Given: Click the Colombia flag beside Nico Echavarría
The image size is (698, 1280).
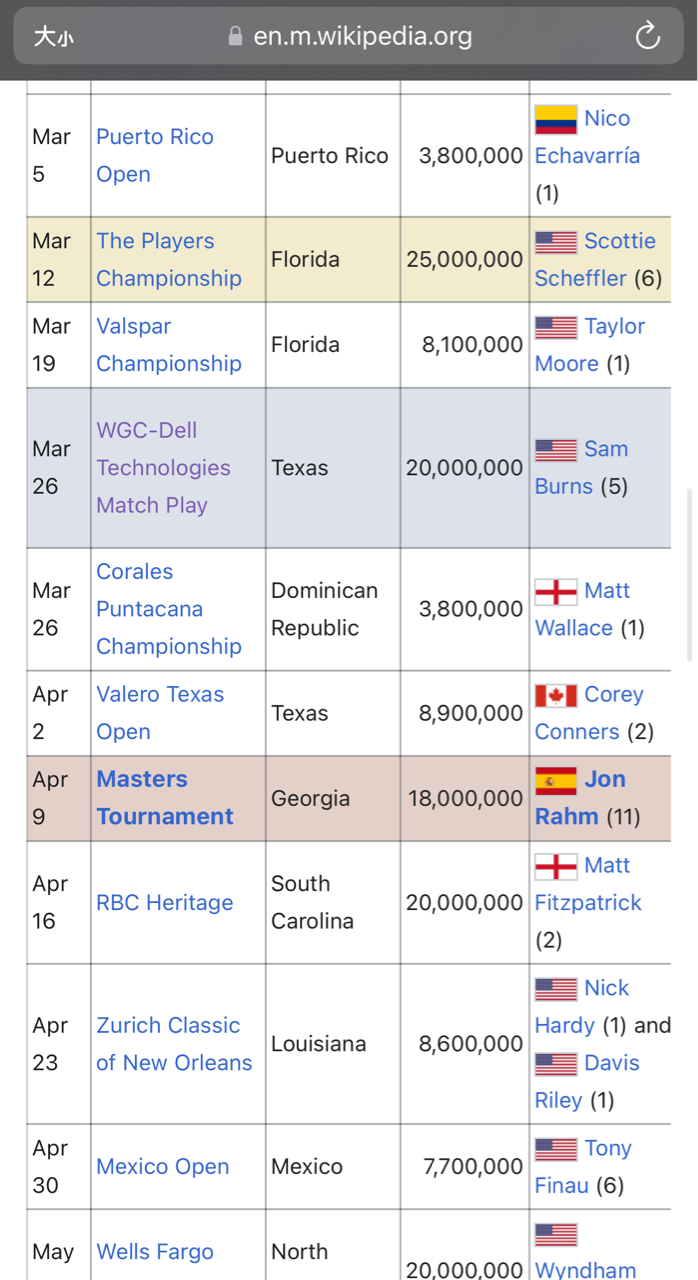Looking at the screenshot, I should coord(556,119).
